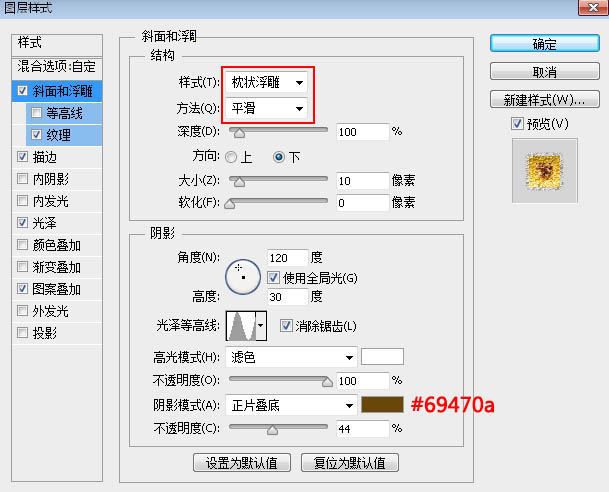Click 复位为默认值 button
The width and height of the screenshot is (609, 492).
(x=350, y=462)
